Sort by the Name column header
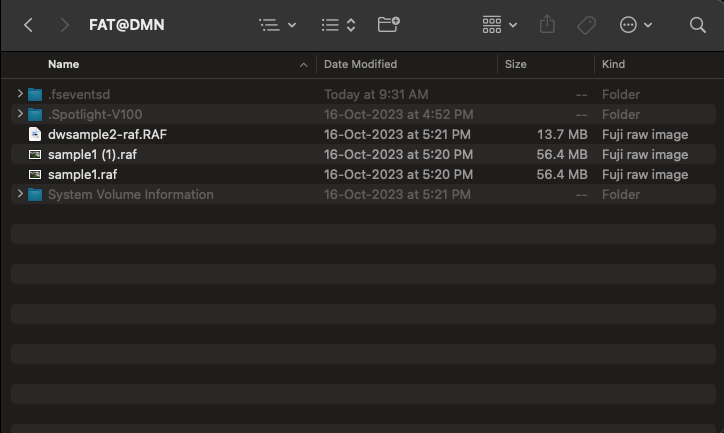724x433 pixels. point(64,64)
